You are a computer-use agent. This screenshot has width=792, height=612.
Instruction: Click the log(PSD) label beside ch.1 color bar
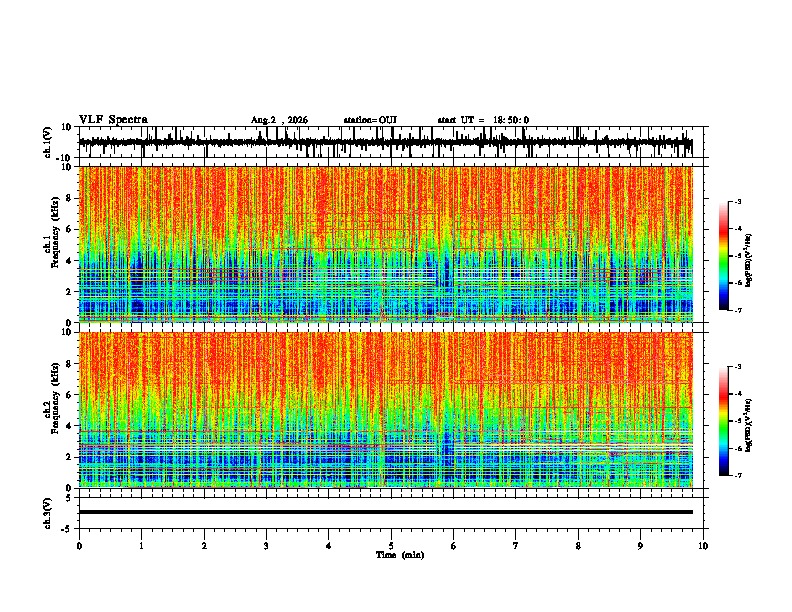(x=748, y=260)
